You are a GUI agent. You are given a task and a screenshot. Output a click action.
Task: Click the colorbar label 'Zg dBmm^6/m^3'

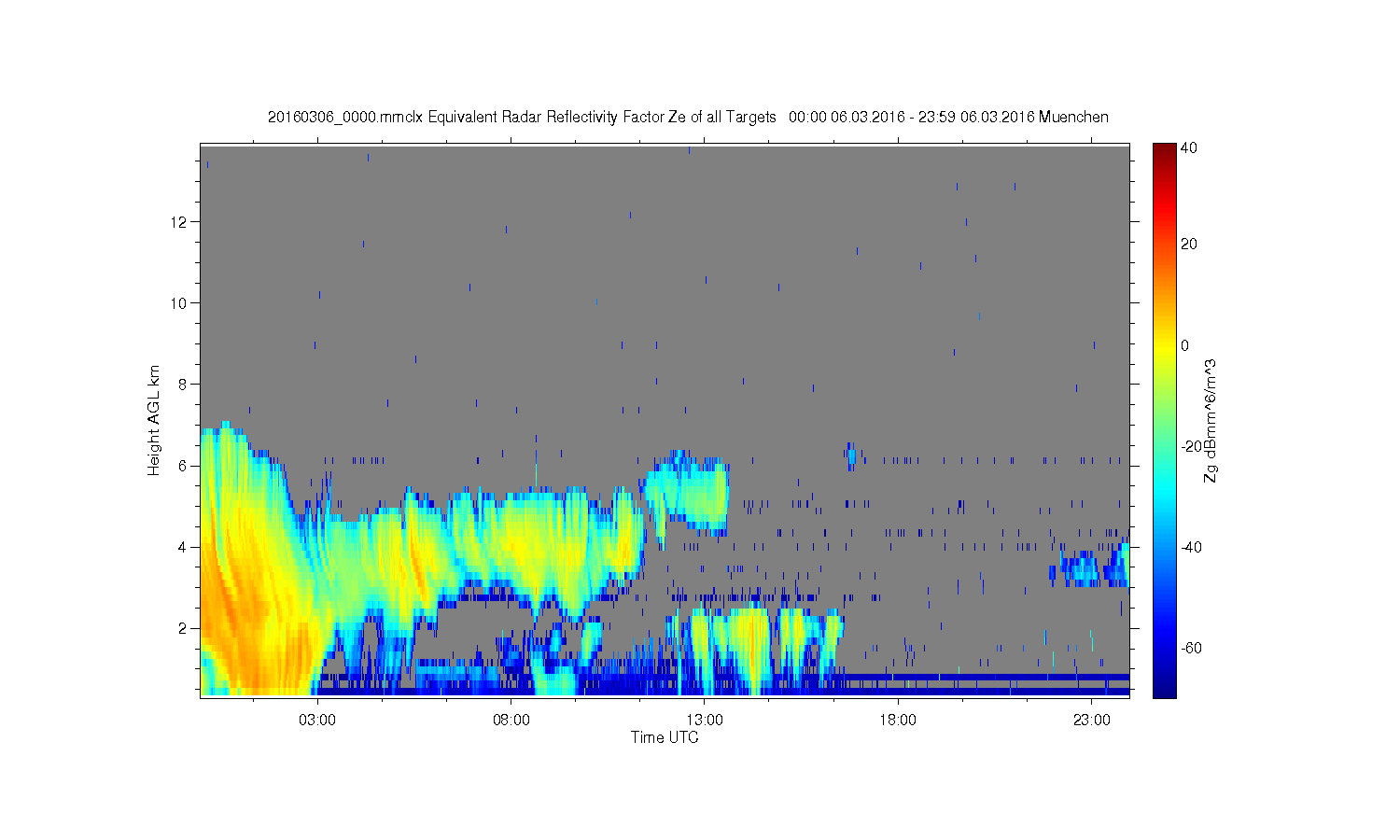click(1211, 420)
